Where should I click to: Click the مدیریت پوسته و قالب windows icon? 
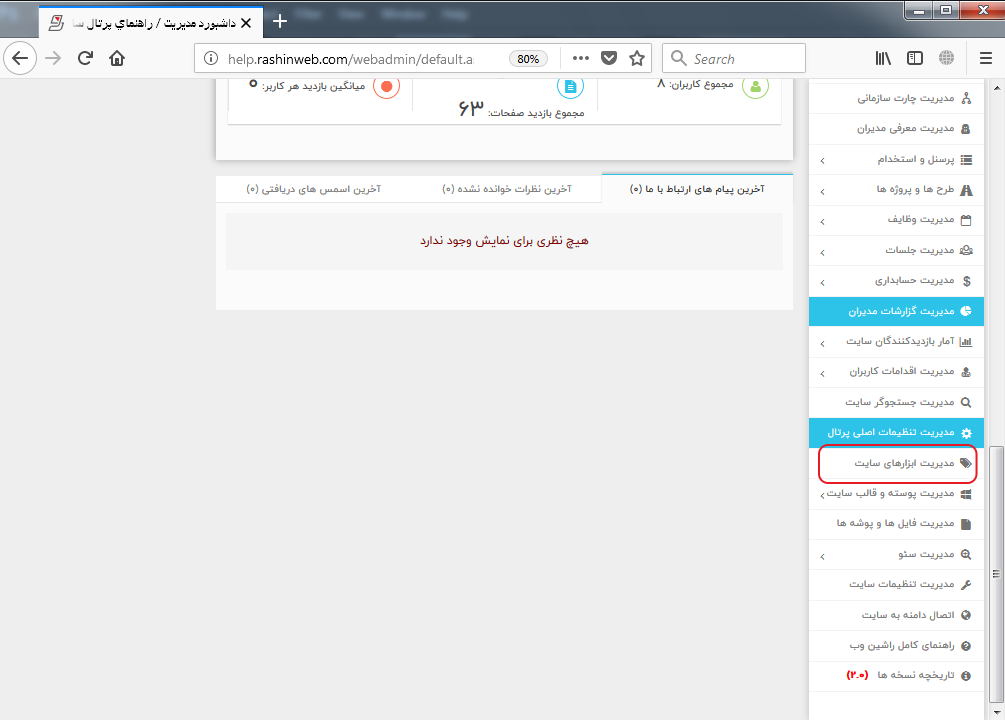(967, 494)
